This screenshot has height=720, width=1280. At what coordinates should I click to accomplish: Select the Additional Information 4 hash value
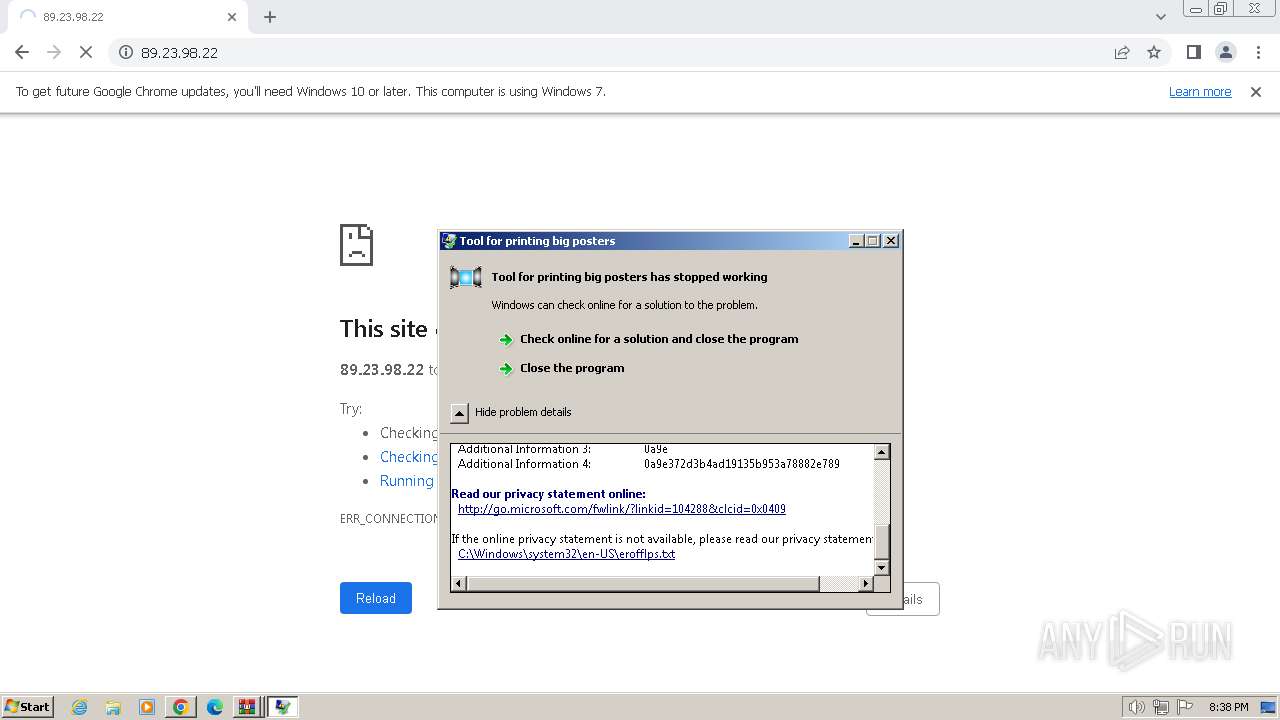[742, 464]
